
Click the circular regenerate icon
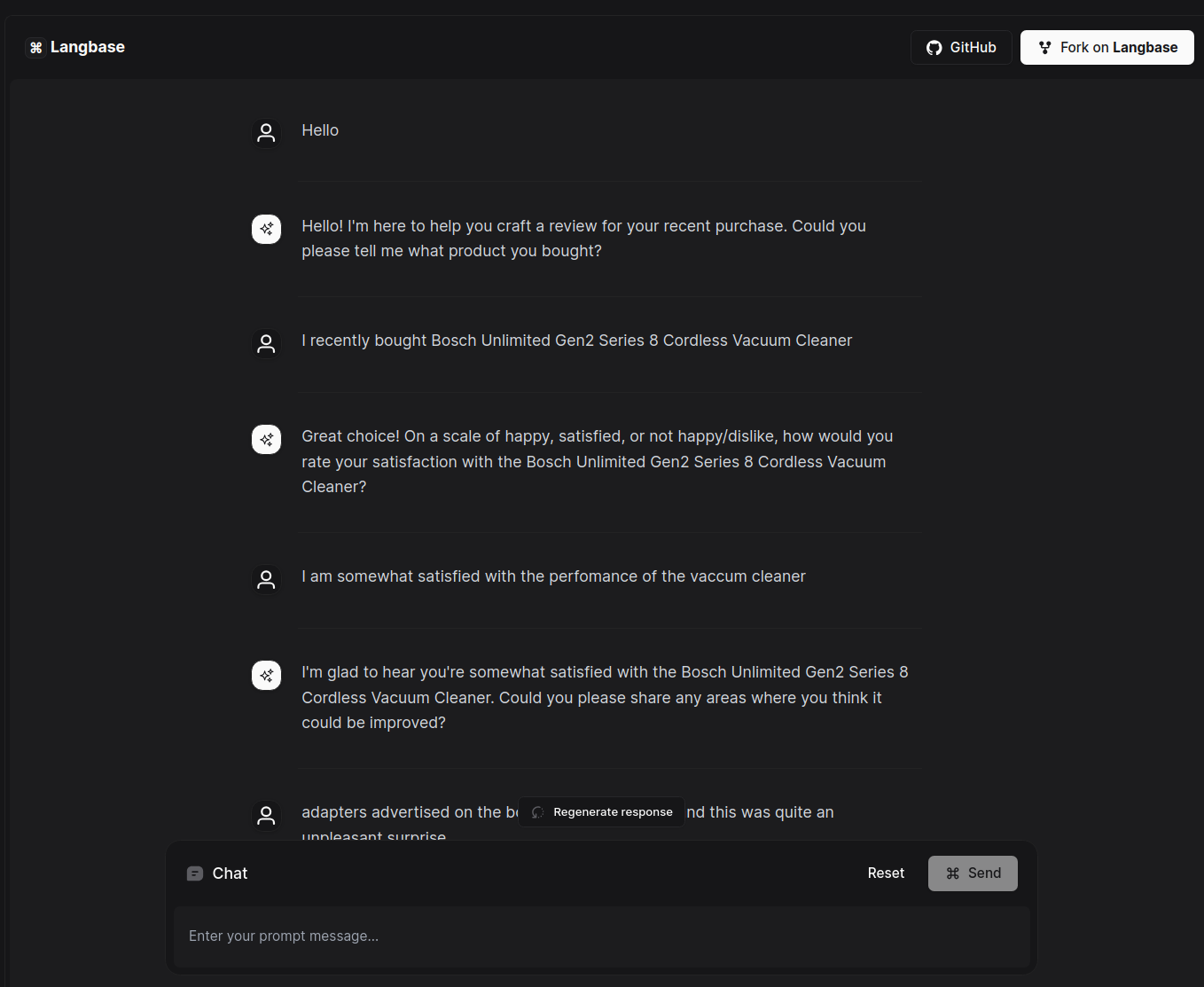point(538,812)
